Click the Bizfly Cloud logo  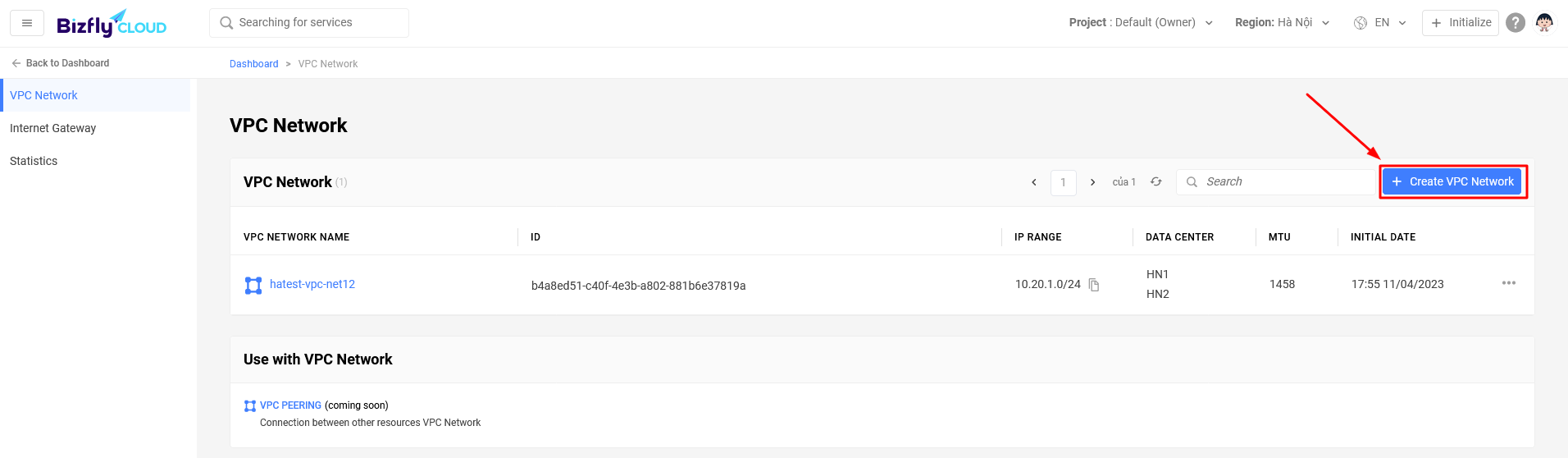(x=112, y=24)
